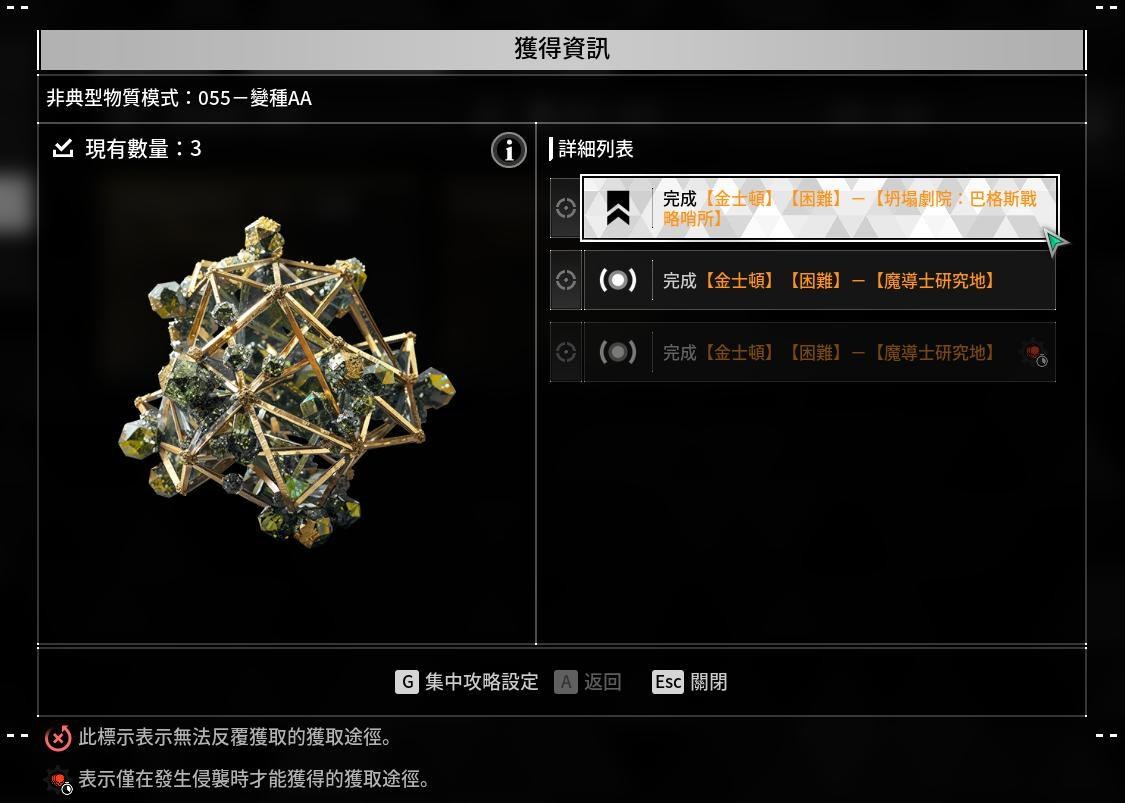
Task: Toggle target tracker on the bright 魔導士研究地 row
Action: [x=565, y=280]
